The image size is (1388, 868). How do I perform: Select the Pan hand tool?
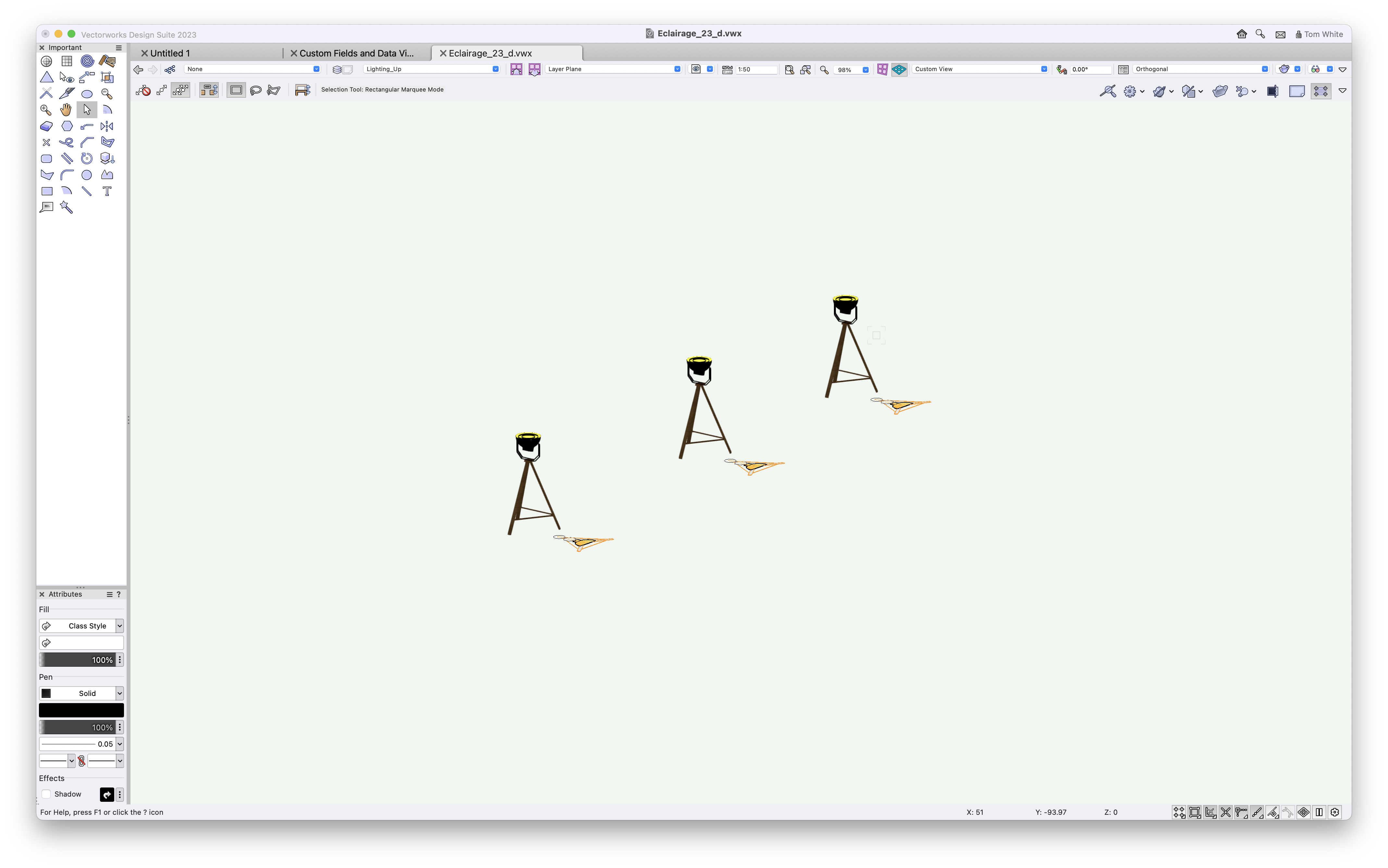point(66,110)
